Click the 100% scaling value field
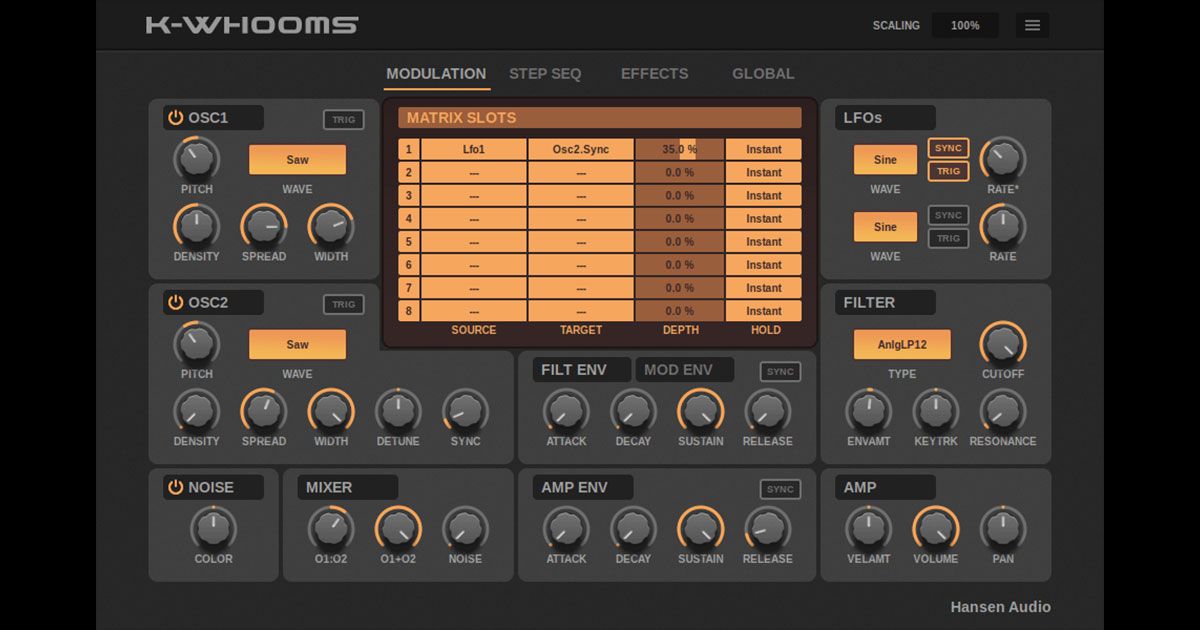Image resolution: width=1200 pixels, height=630 pixels. pyautogui.click(x=964, y=25)
